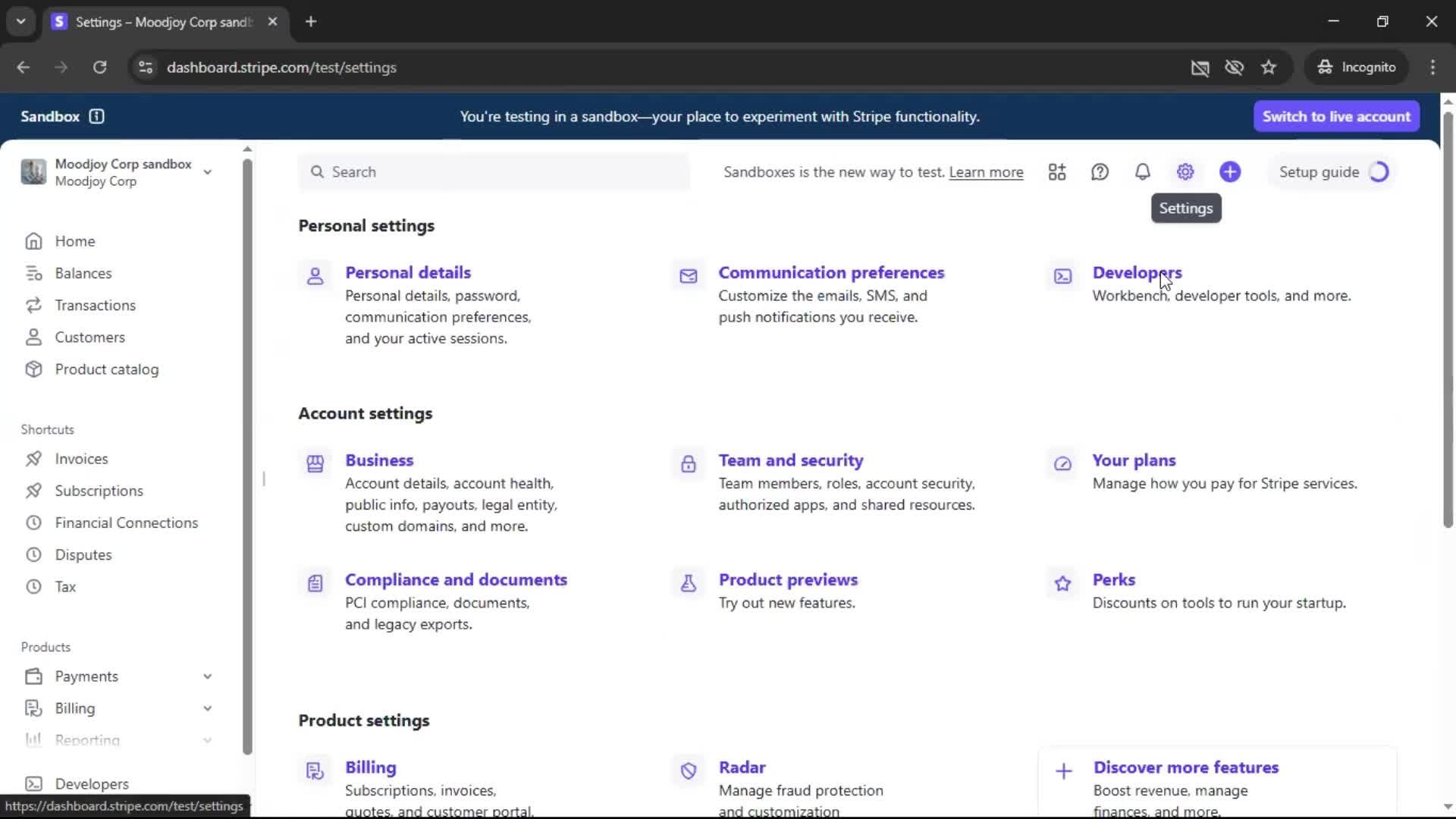1456x819 pixels.
Task: Click the Business storefront icon
Action: (315, 463)
